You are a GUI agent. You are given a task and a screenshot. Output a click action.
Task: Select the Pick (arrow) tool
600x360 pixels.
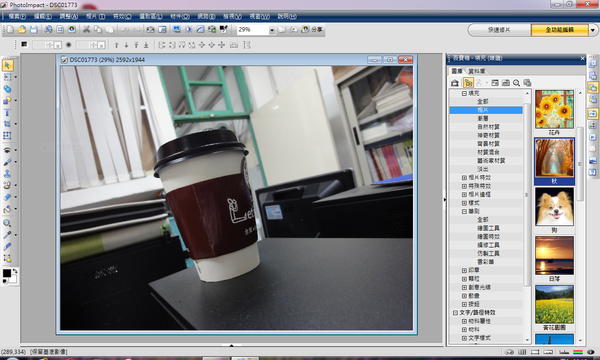[x=7, y=65]
